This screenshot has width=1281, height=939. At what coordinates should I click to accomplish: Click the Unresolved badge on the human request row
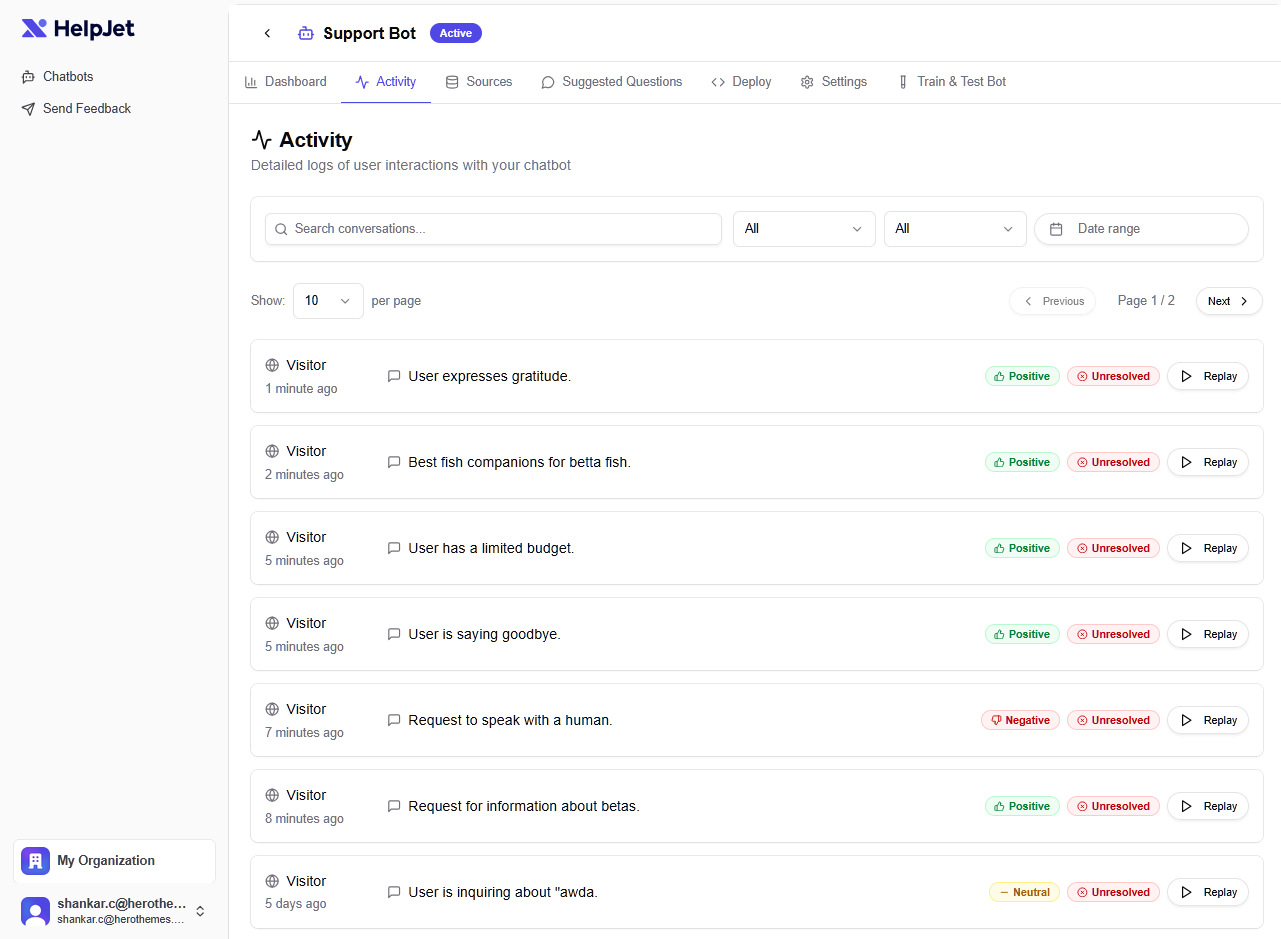1113,720
